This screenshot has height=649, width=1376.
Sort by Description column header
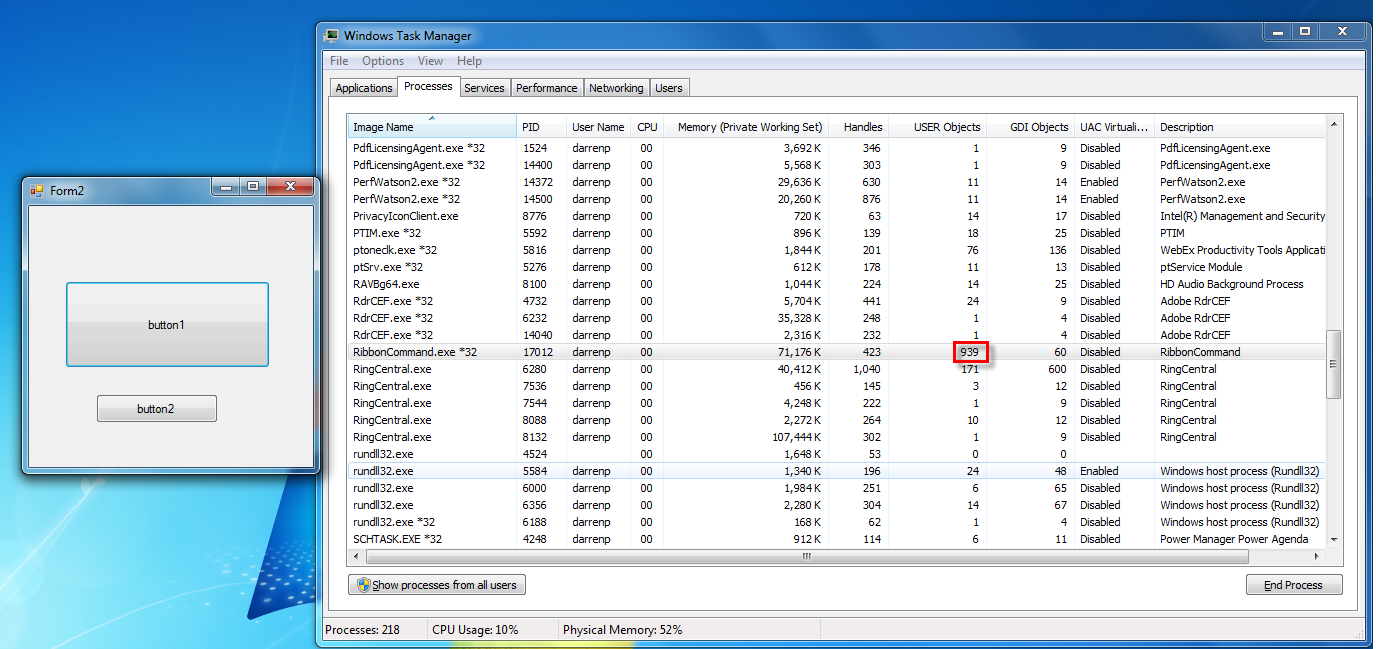point(1240,127)
